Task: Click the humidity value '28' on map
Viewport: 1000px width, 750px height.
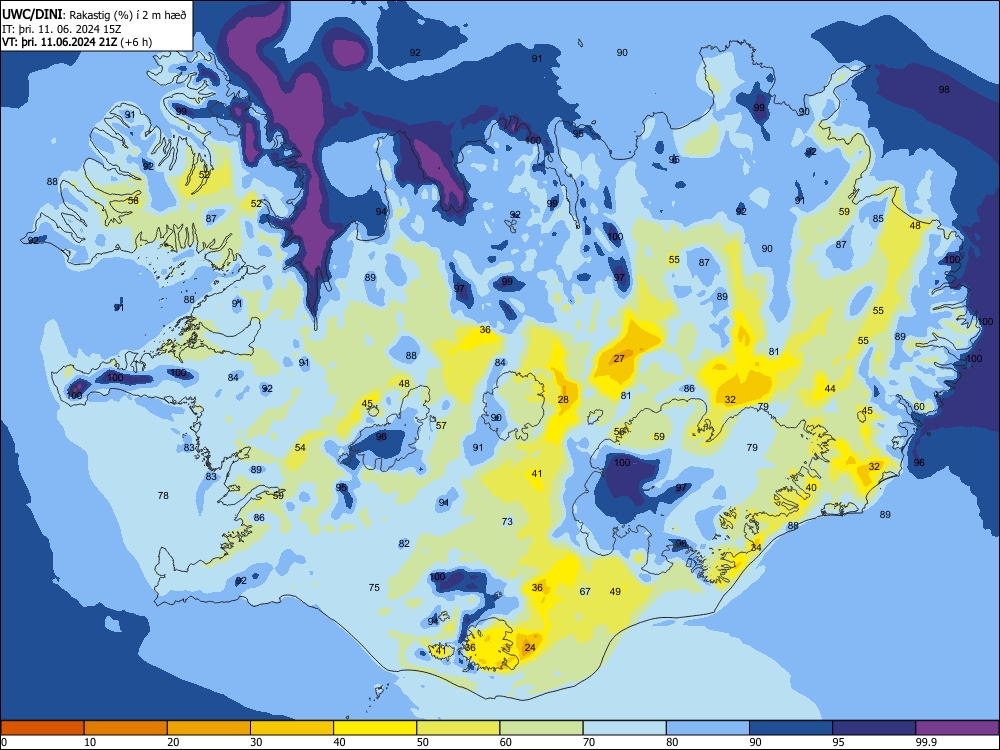Action: point(563,400)
